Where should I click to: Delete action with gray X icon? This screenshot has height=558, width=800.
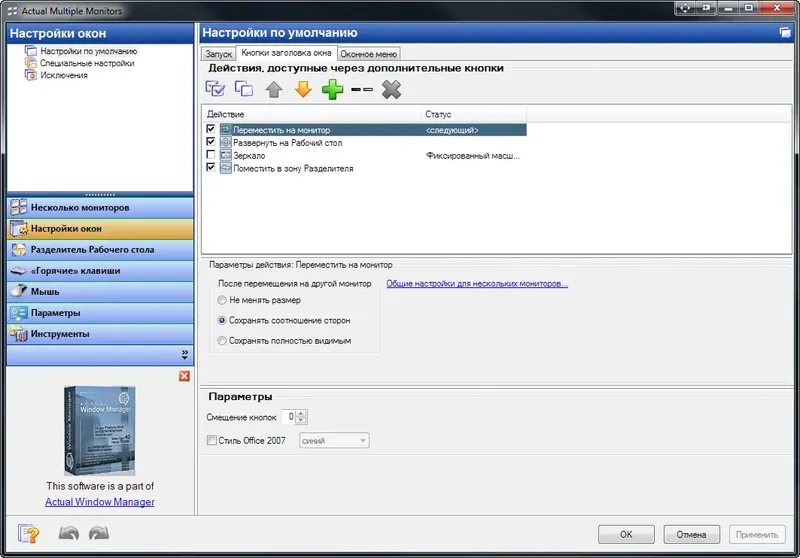pos(391,90)
